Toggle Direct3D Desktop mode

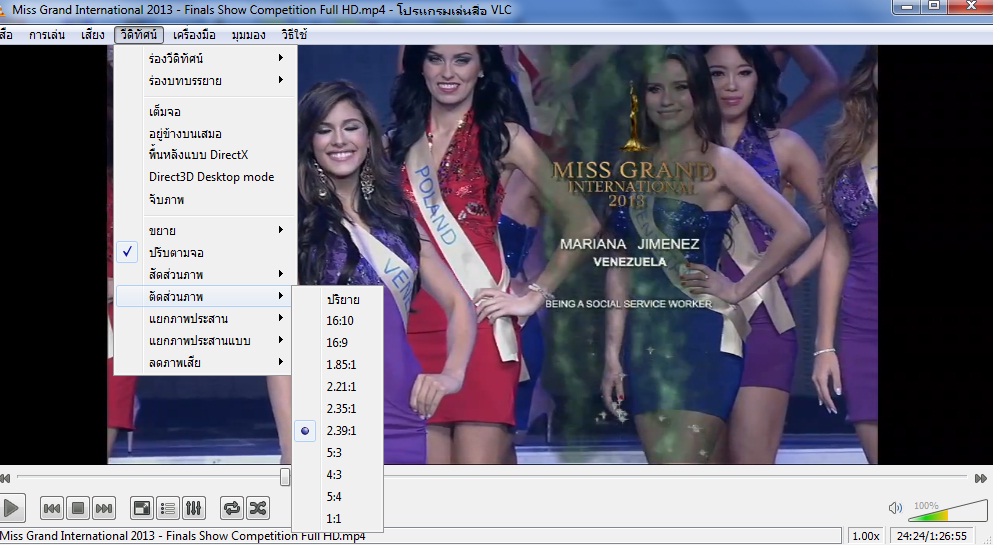pos(203,177)
